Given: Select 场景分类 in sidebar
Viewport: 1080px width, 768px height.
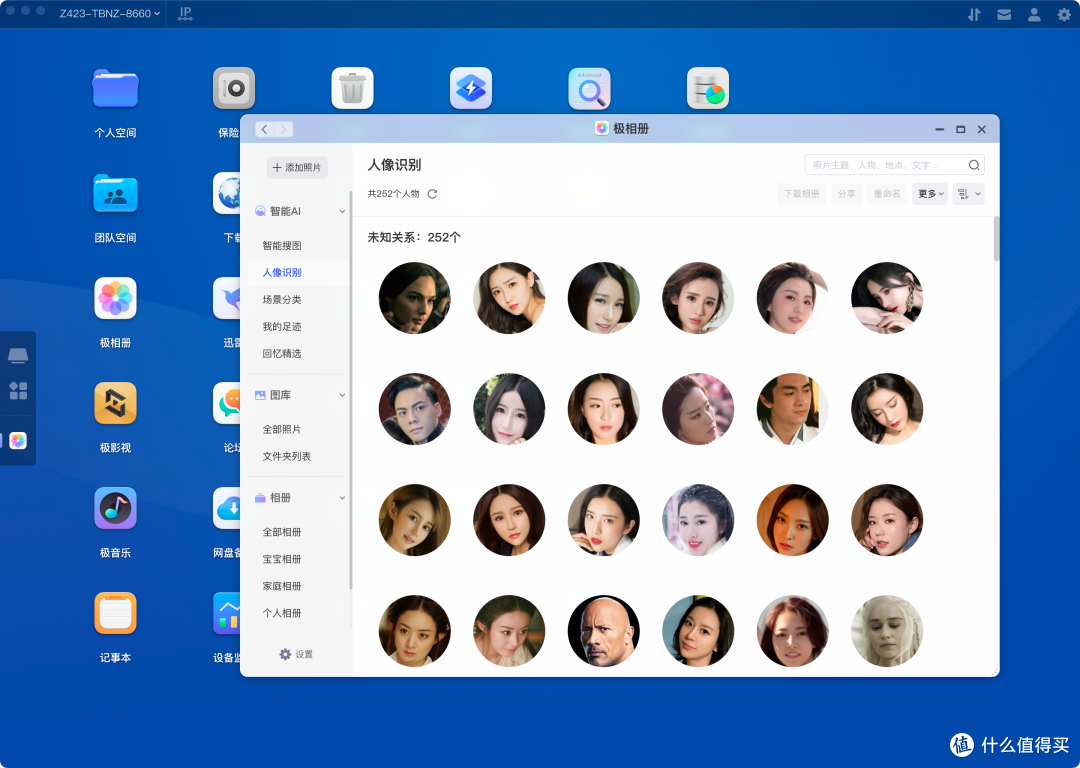Looking at the screenshot, I should point(282,299).
